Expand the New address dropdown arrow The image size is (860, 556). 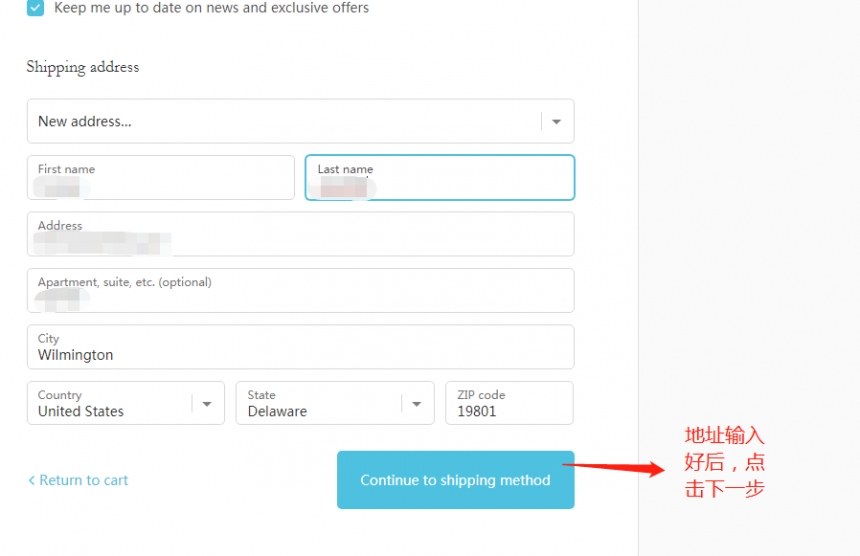(556, 122)
